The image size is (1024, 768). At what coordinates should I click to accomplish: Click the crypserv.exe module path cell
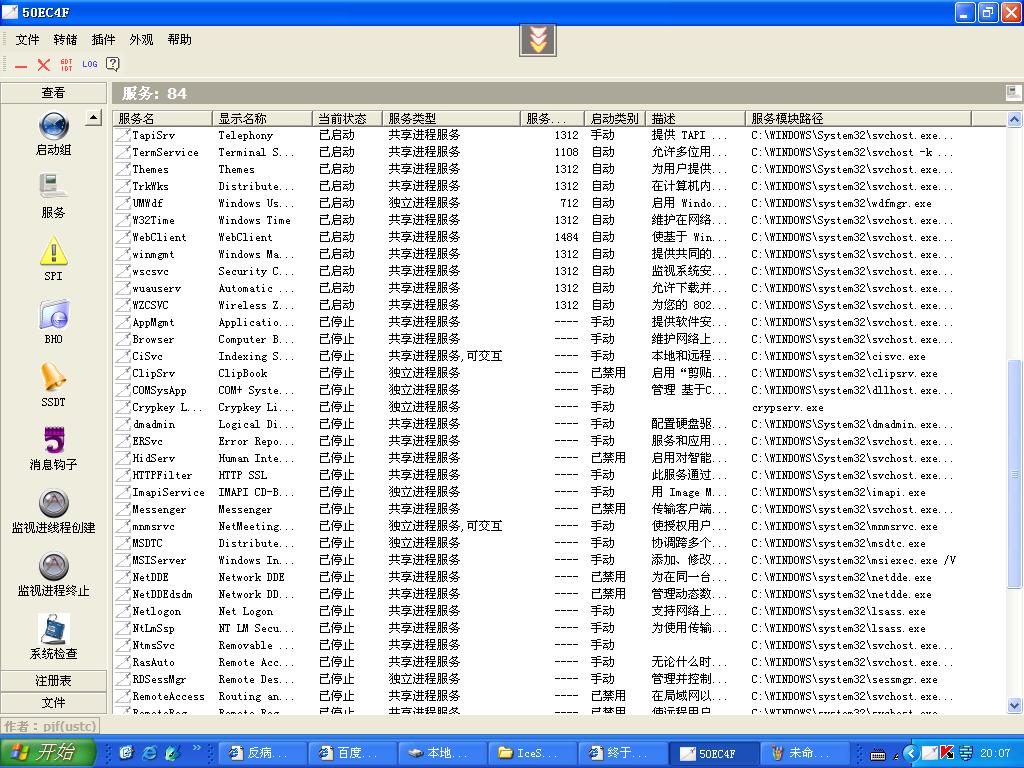click(788, 408)
